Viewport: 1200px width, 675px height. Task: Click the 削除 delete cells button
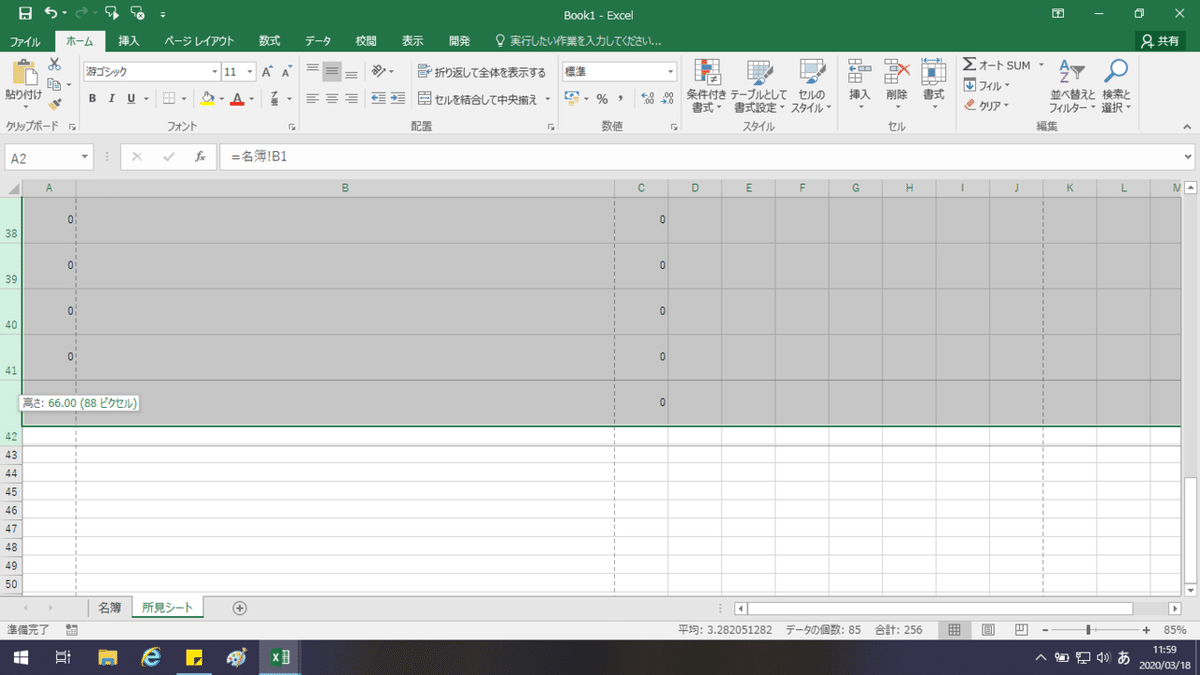pos(896,86)
